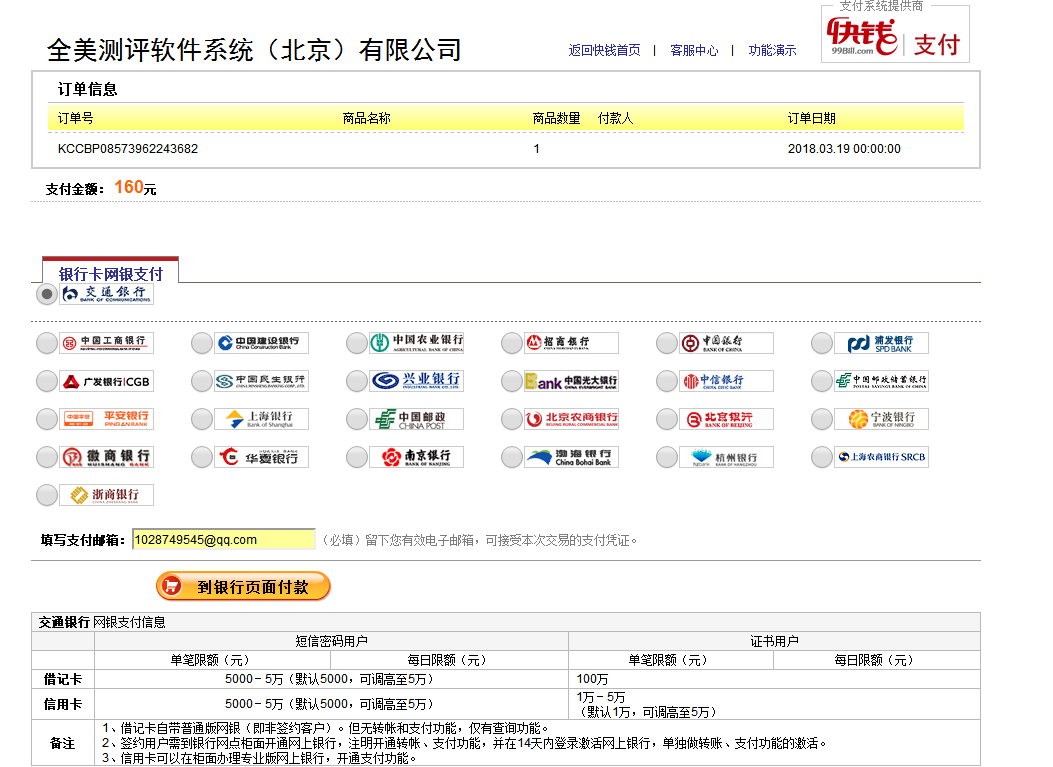1053x767 pixels.
Task: Click the 北京农商银行 logo
Action: point(571,419)
